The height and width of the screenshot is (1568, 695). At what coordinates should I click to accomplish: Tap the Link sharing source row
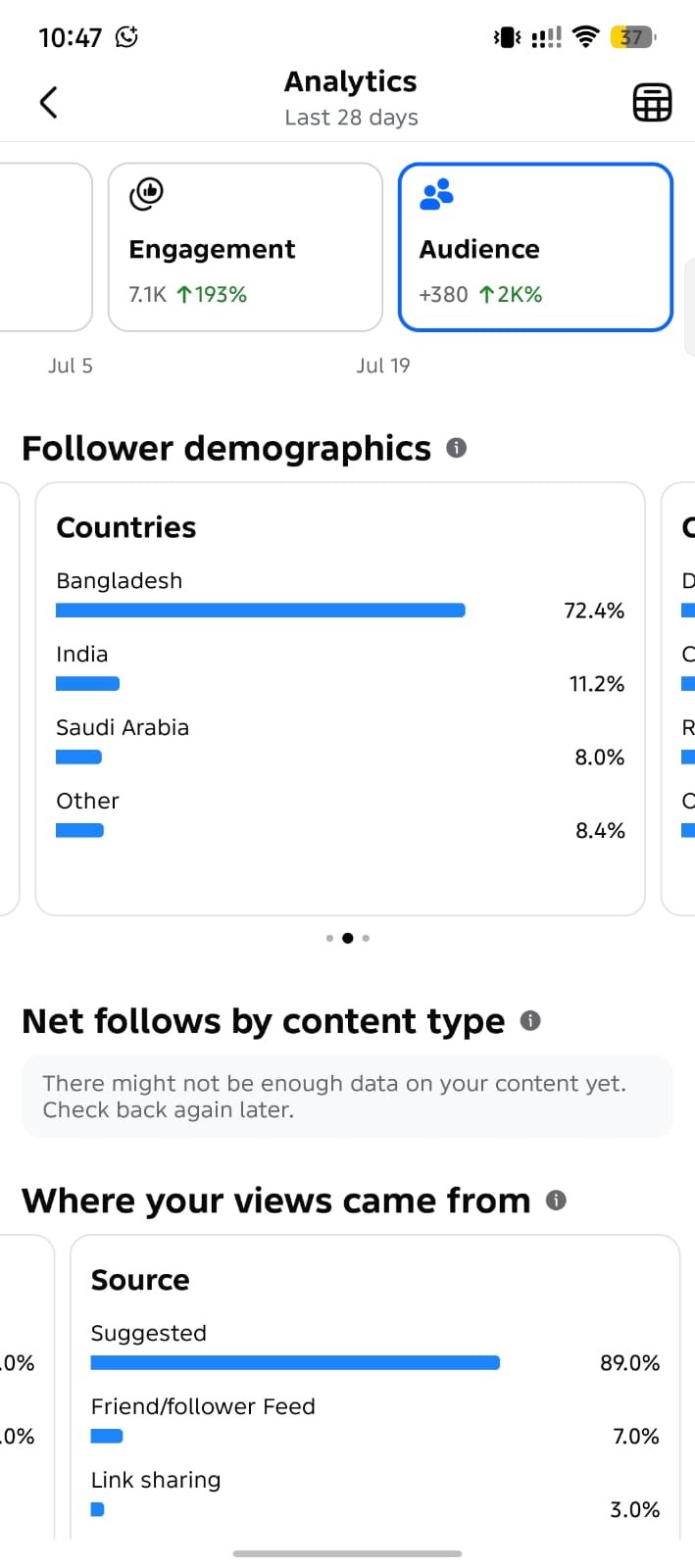375,1495
